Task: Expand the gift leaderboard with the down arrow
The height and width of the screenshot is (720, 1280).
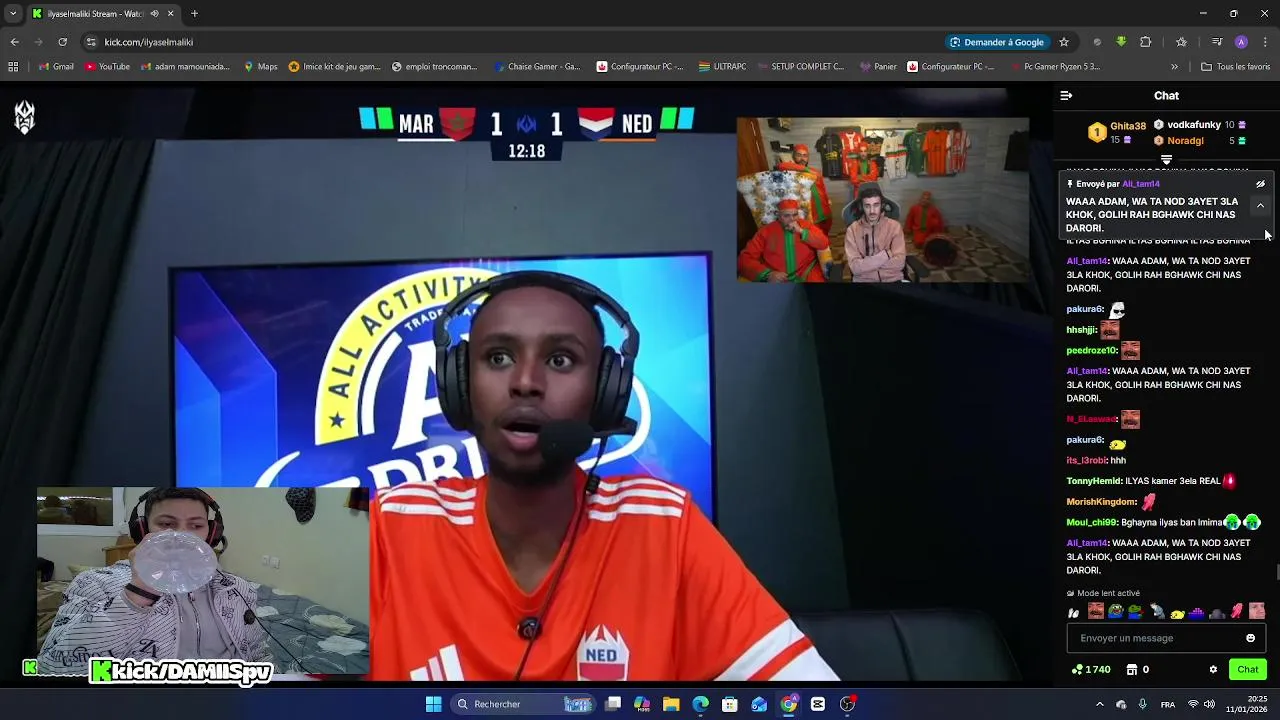Action: [x=1166, y=160]
